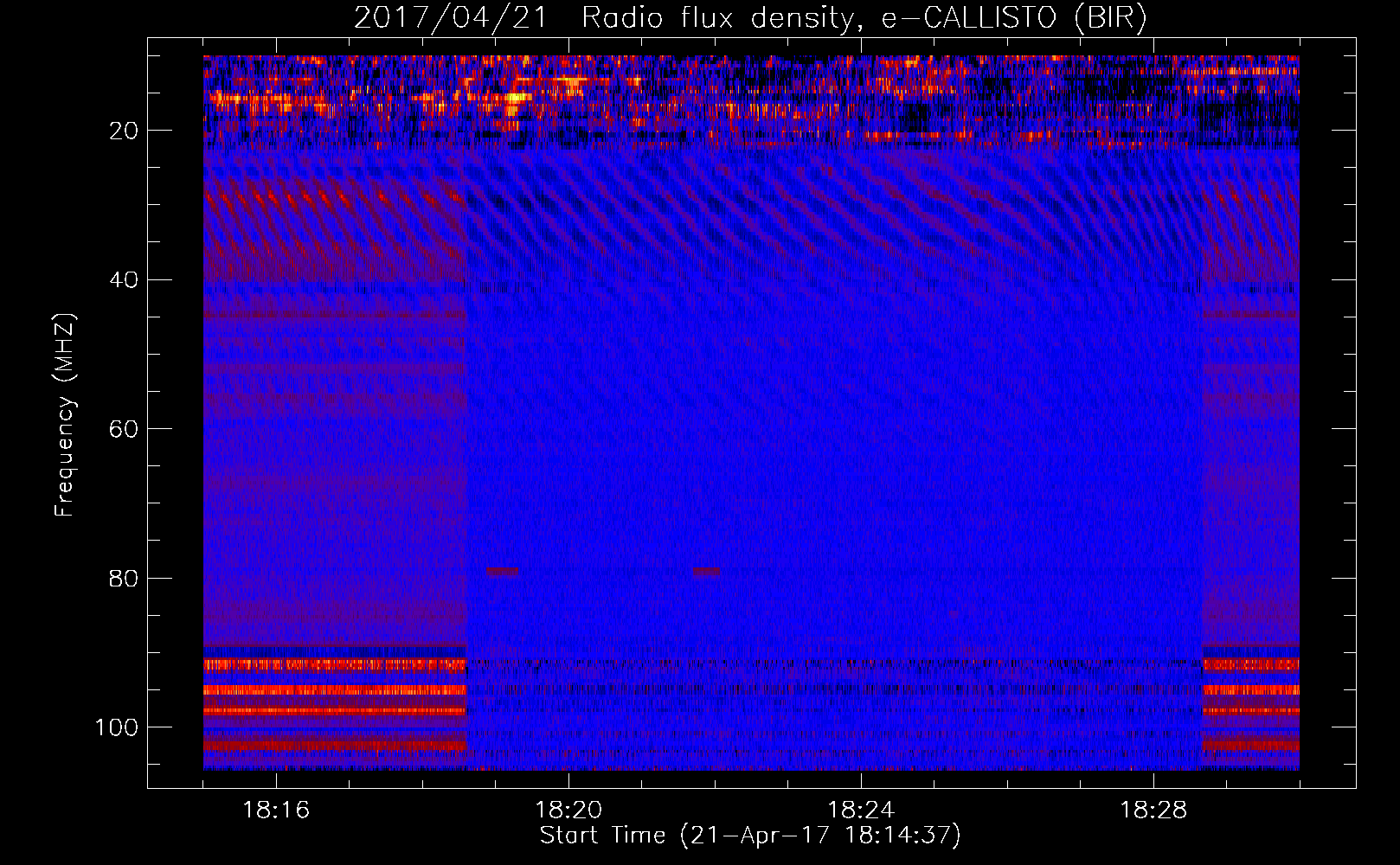Click the time tick label '18:20'
The width and height of the screenshot is (1400, 865).
coord(568,811)
